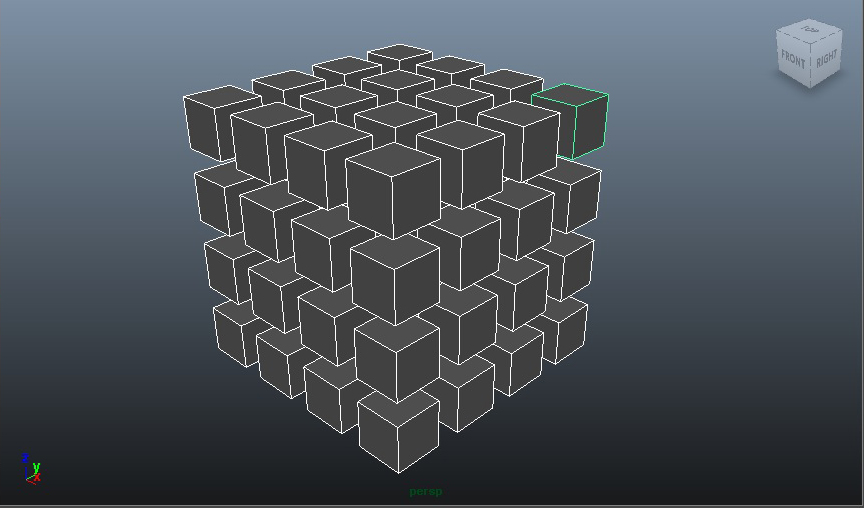864x508 pixels.
Task: Select the far-left top corner cube
Action: tap(222, 123)
